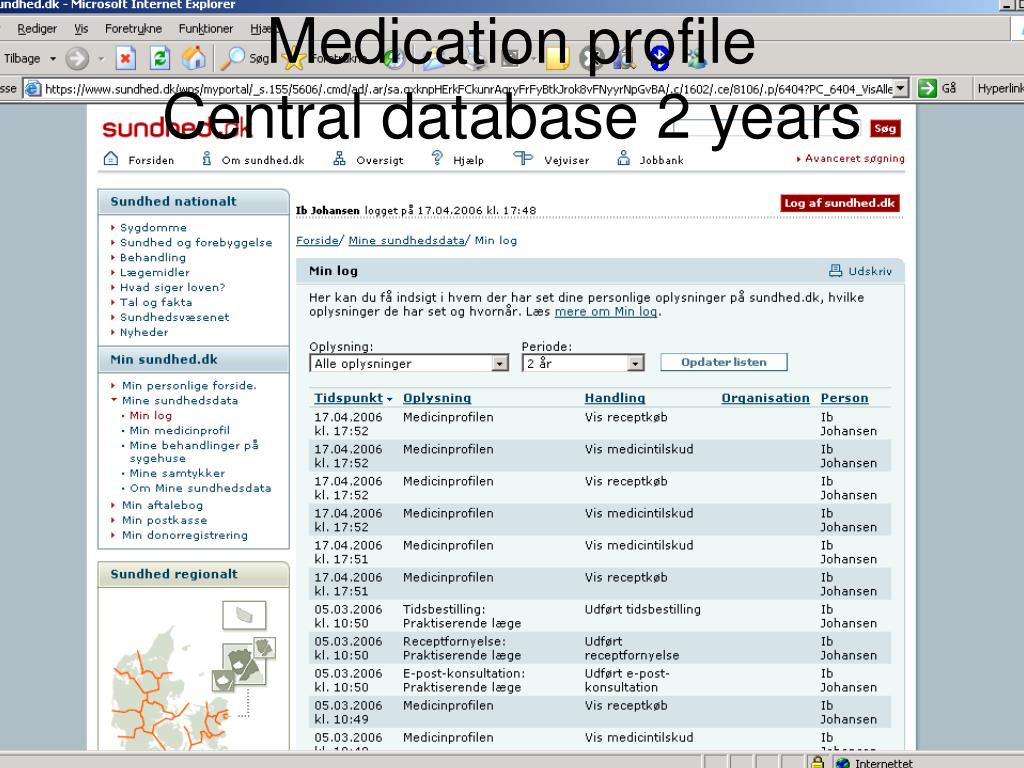This screenshot has height=768, width=1024.
Task: Click the Udskriv printer icon
Action: point(835,270)
